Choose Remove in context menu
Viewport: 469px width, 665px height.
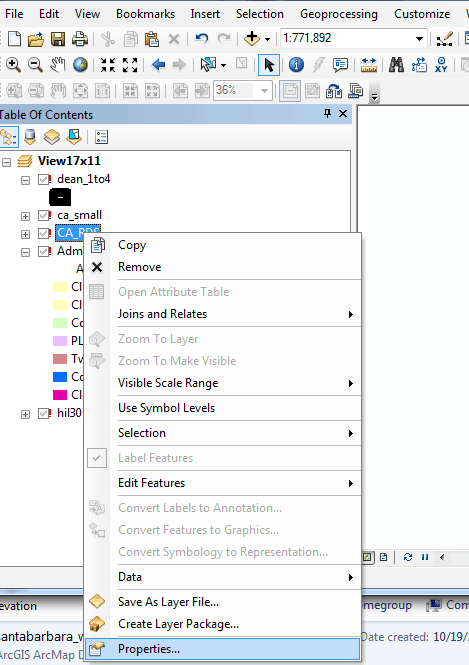point(223,267)
